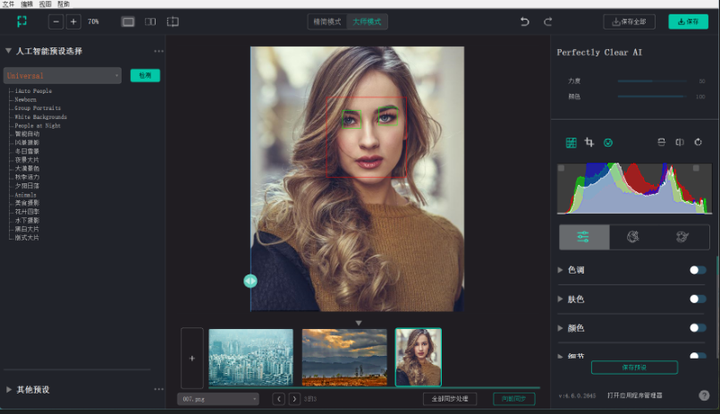Click the green 保存 button

(x=688, y=21)
